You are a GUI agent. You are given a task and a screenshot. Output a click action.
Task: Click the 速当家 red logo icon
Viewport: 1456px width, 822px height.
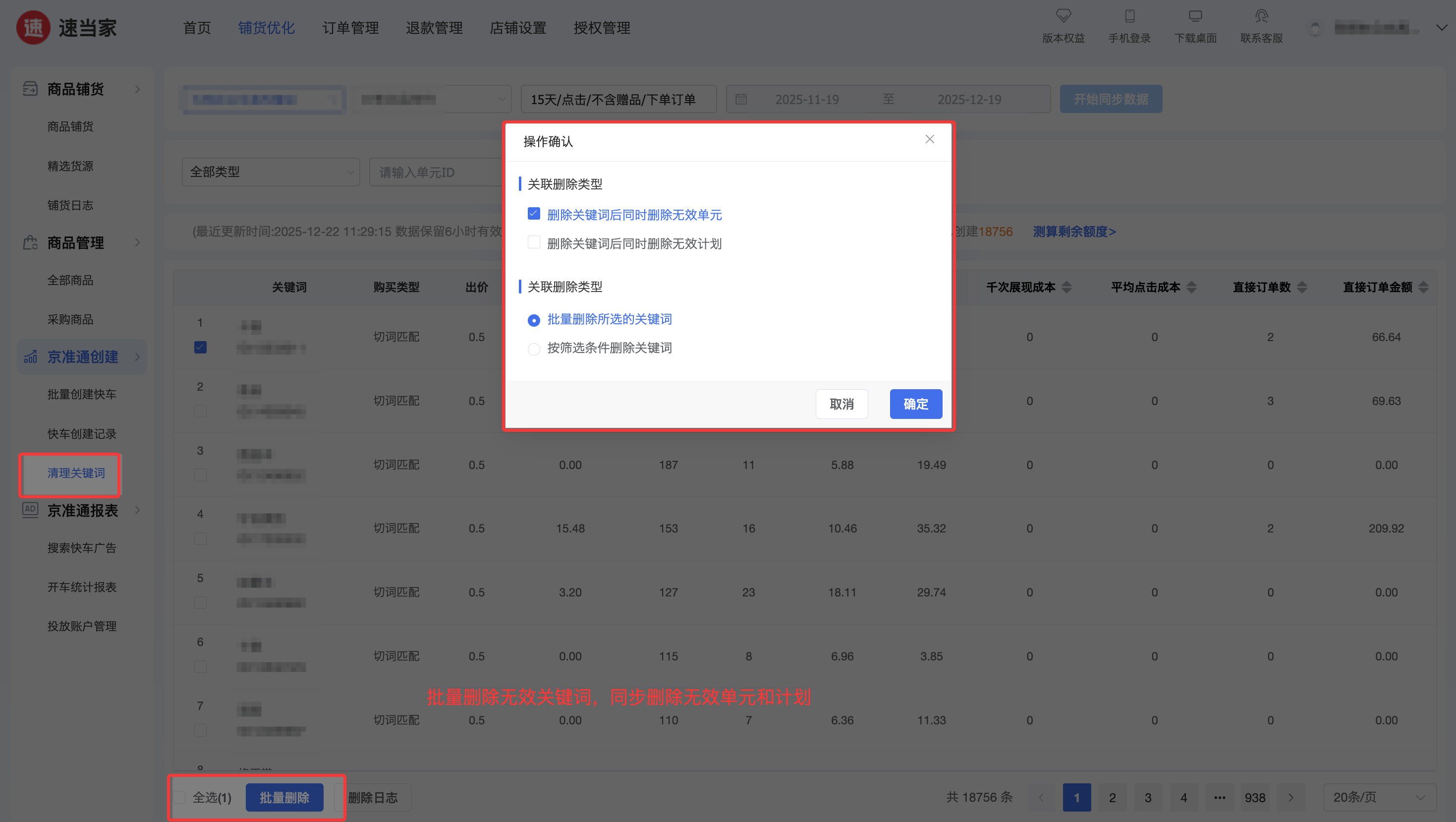(x=33, y=27)
